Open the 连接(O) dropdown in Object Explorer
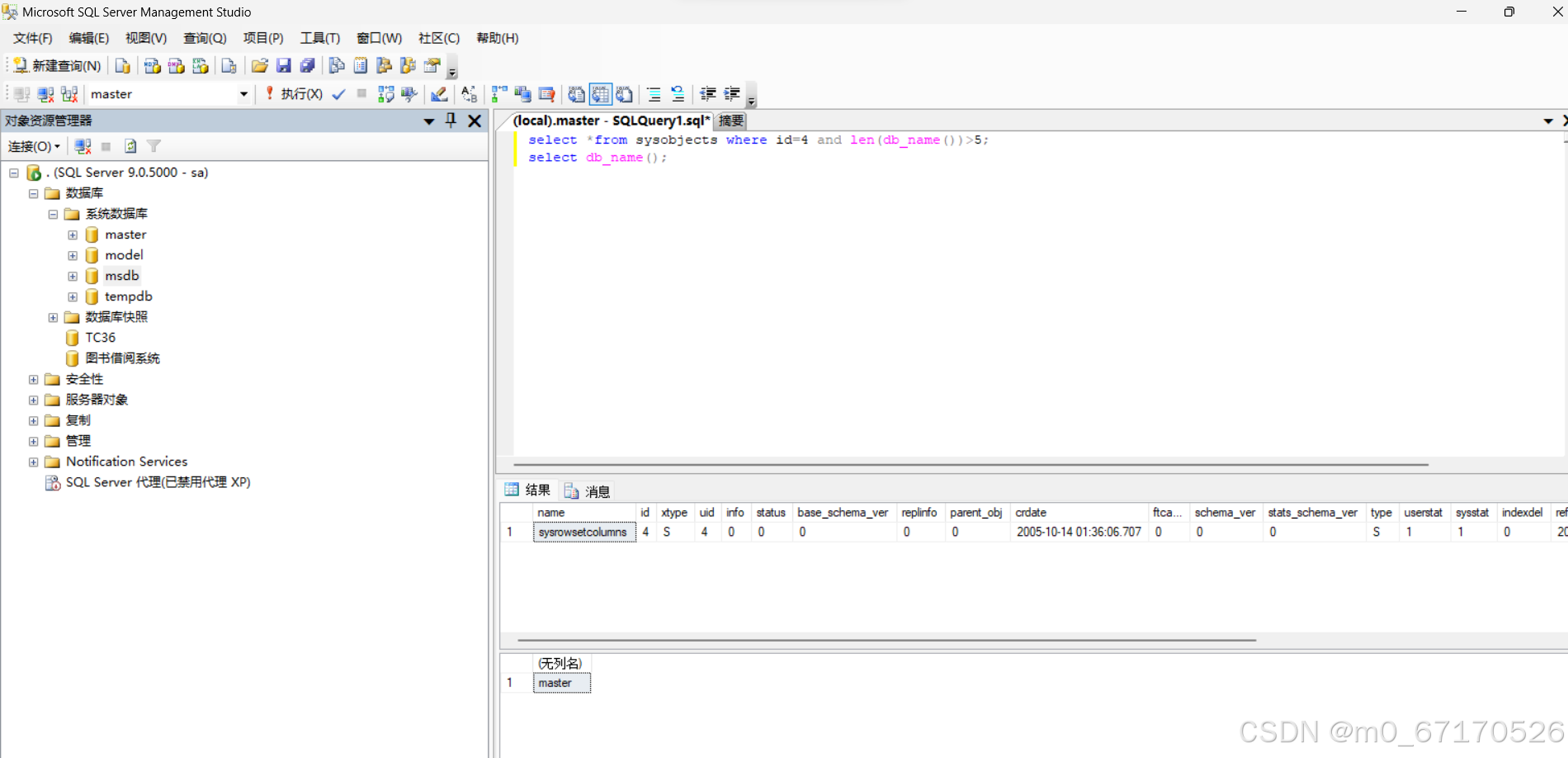 point(34,146)
